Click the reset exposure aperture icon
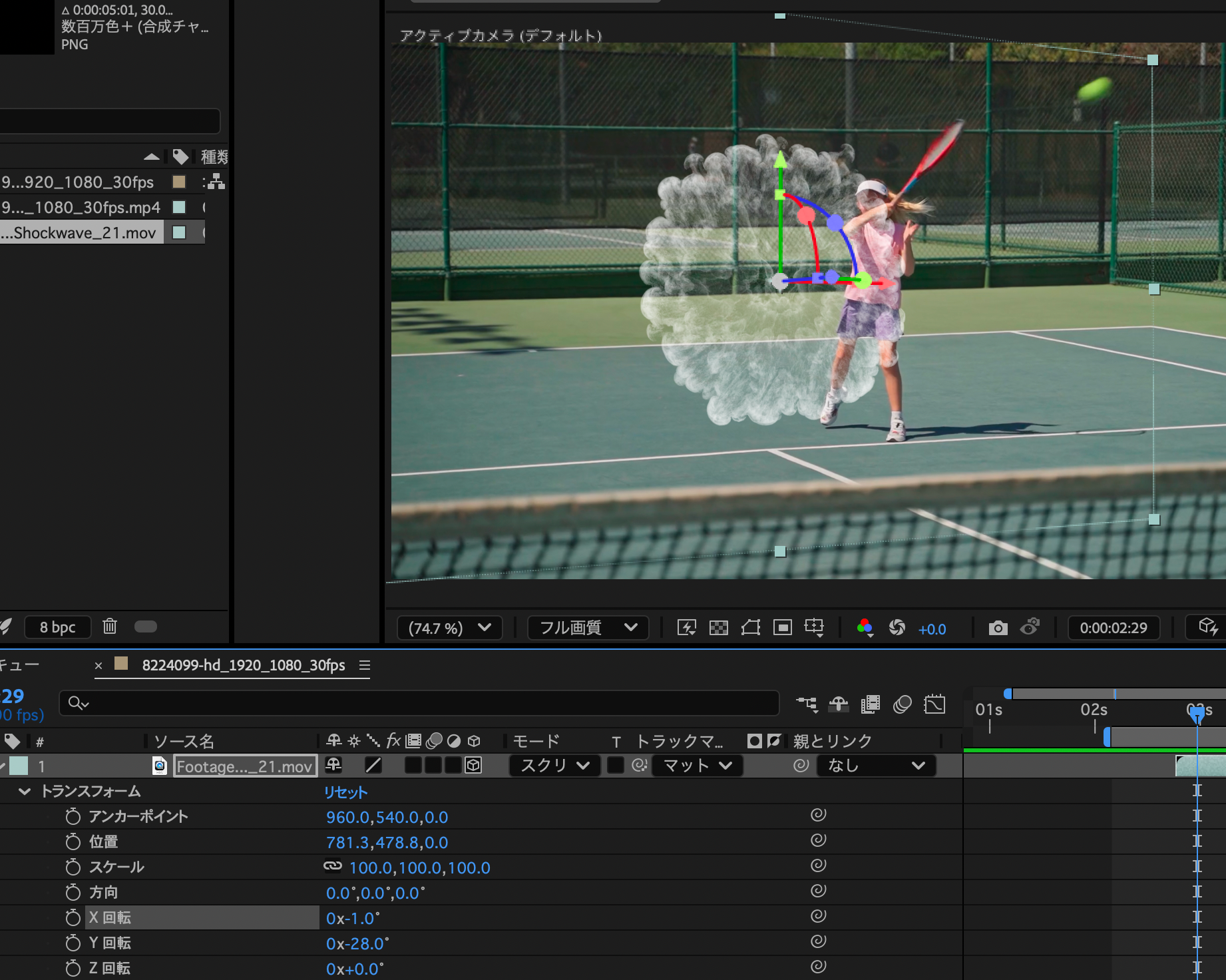 [x=897, y=628]
